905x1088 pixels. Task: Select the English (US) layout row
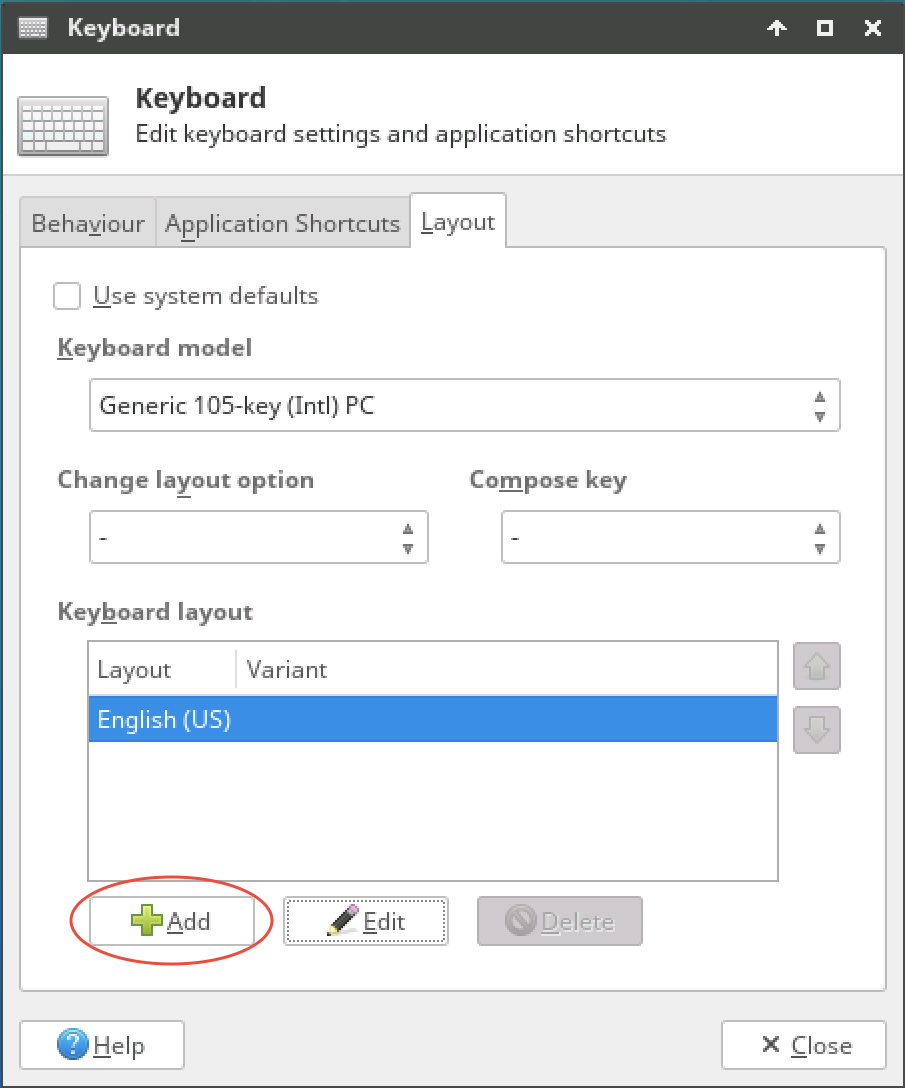432,720
